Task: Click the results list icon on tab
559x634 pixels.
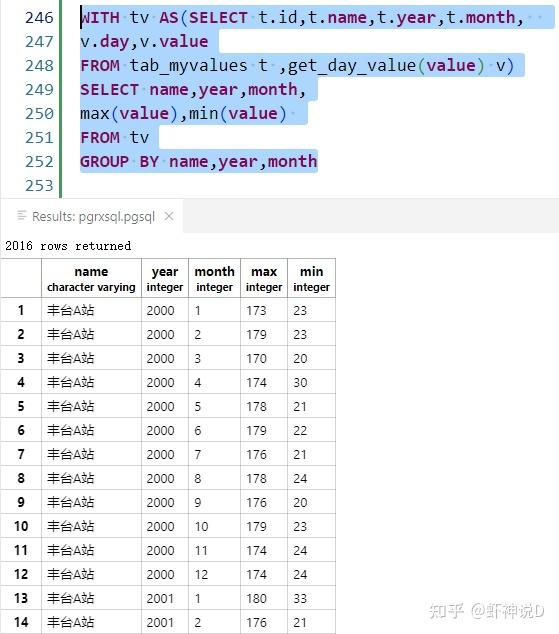Action: (22, 216)
